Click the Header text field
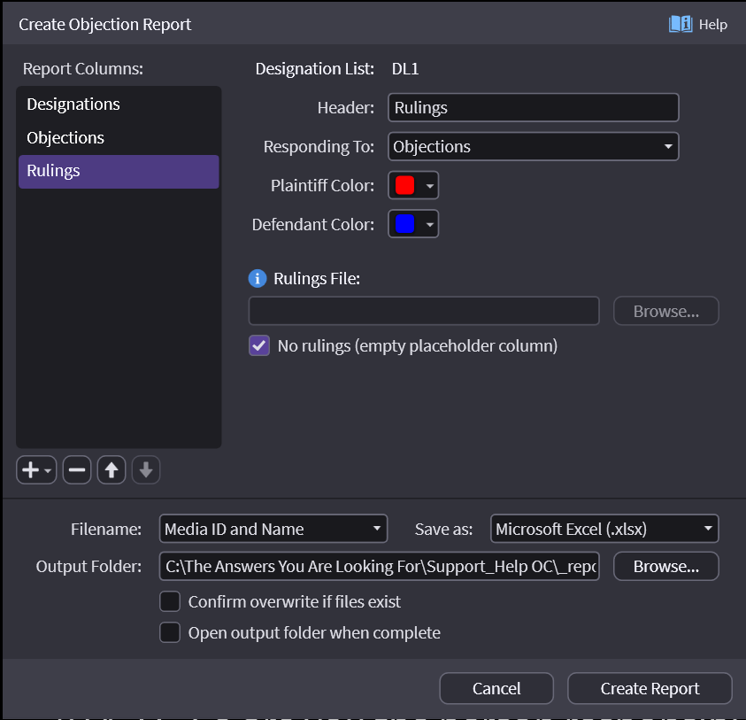This screenshot has width=746, height=720. 533,108
